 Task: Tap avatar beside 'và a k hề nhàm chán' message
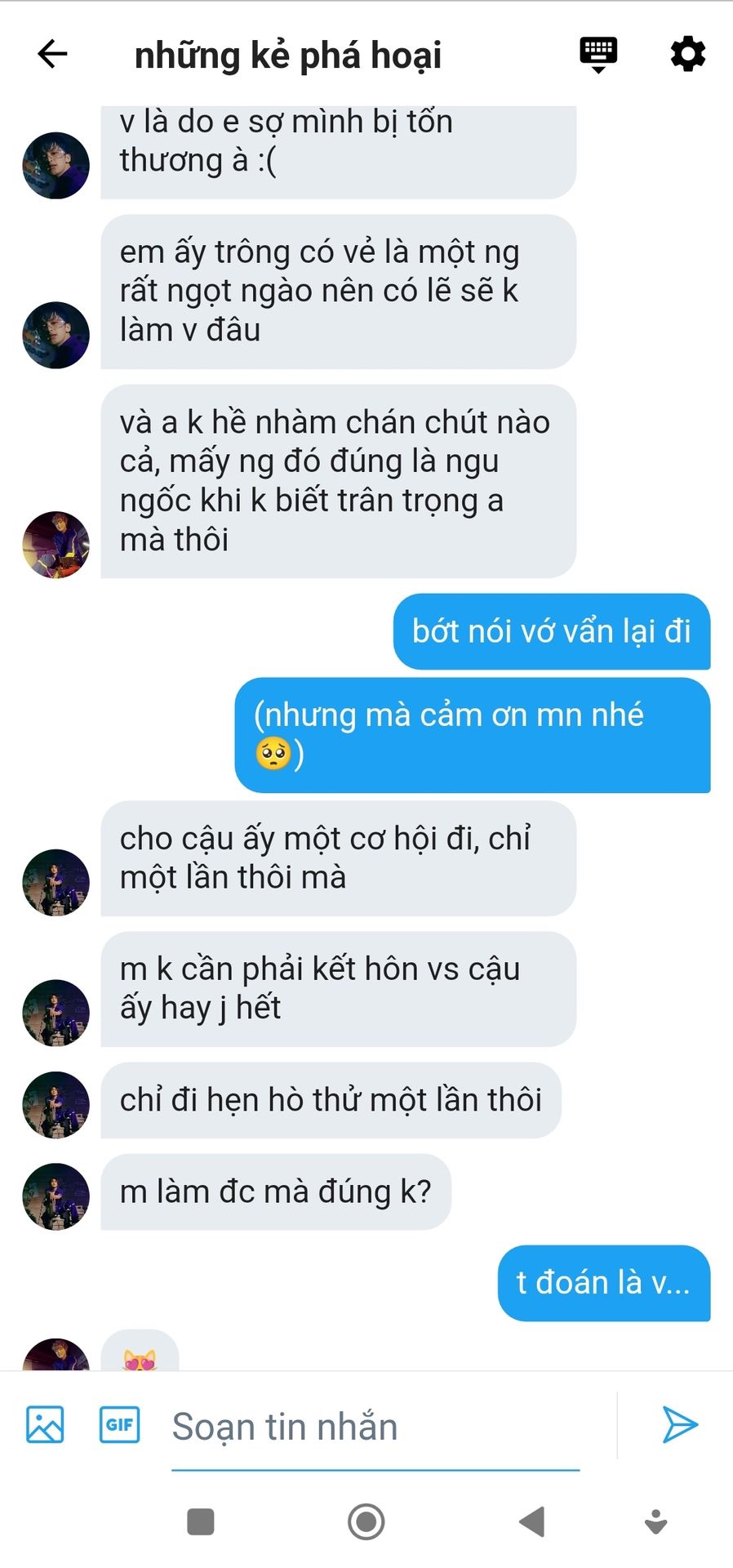click(56, 545)
